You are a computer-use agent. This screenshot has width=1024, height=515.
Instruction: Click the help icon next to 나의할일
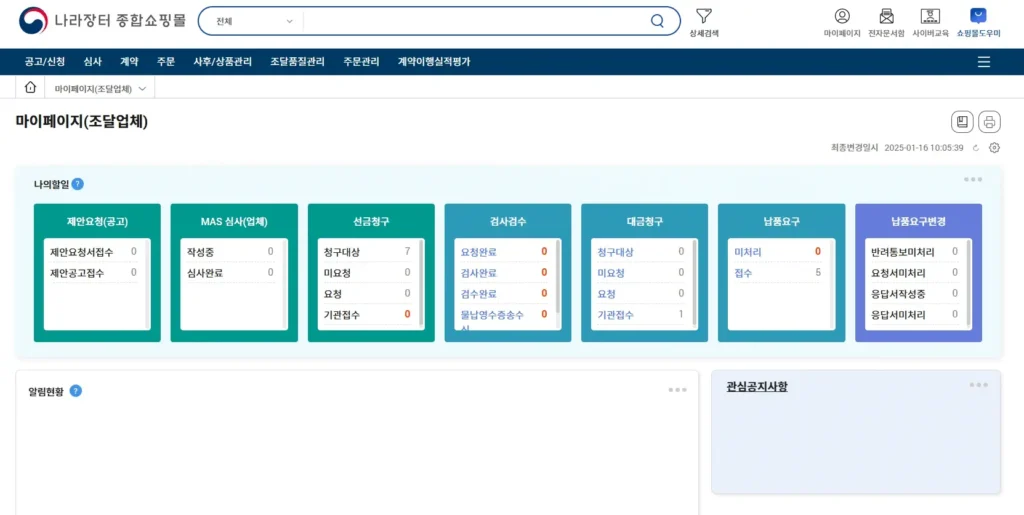click(x=78, y=184)
